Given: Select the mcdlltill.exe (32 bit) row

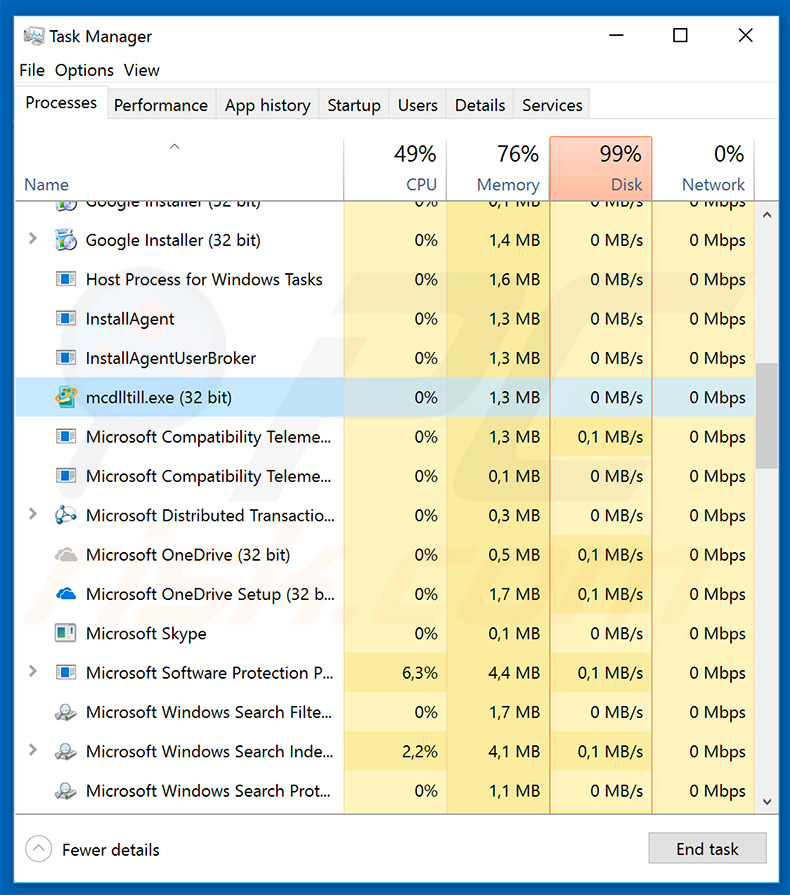Looking at the screenshot, I should pos(385,397).
